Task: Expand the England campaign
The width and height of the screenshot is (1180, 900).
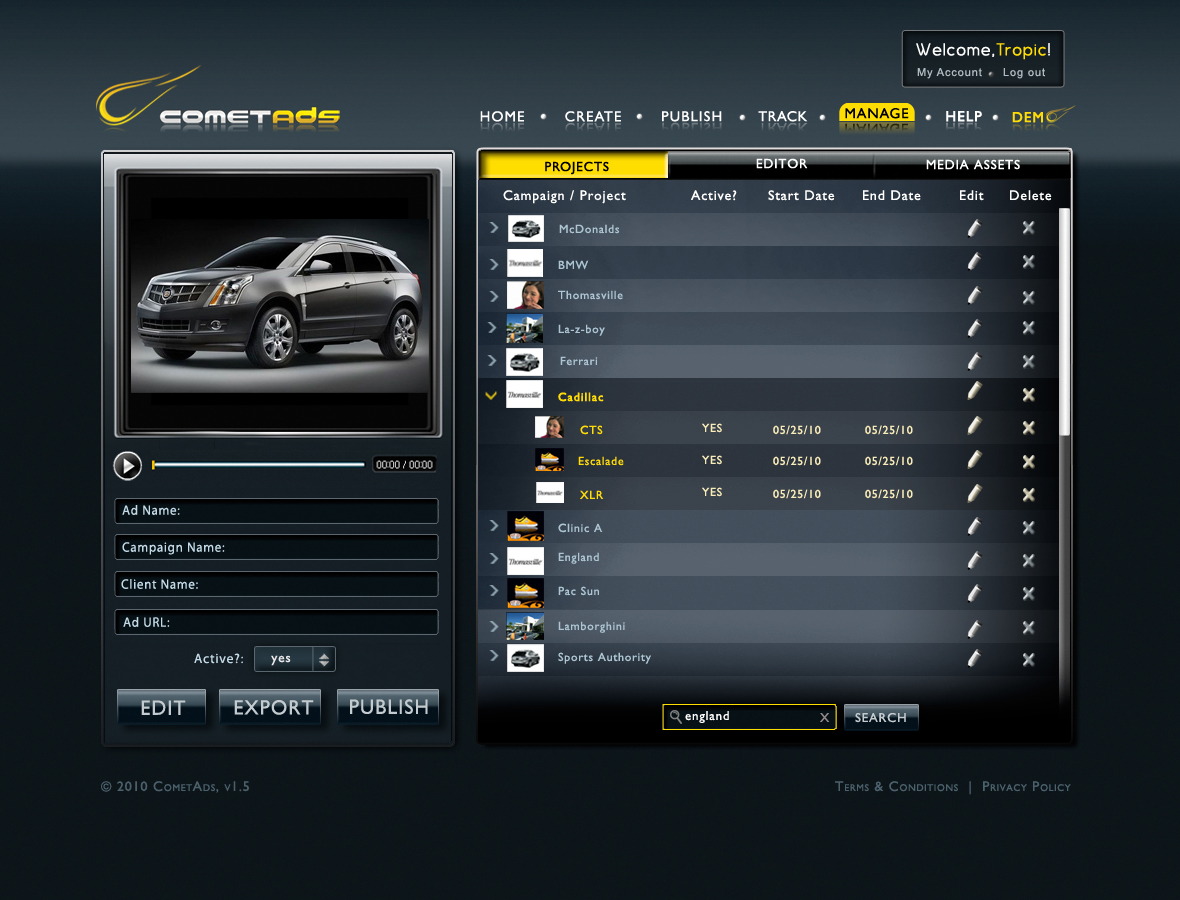Action: tap(494, 558)
